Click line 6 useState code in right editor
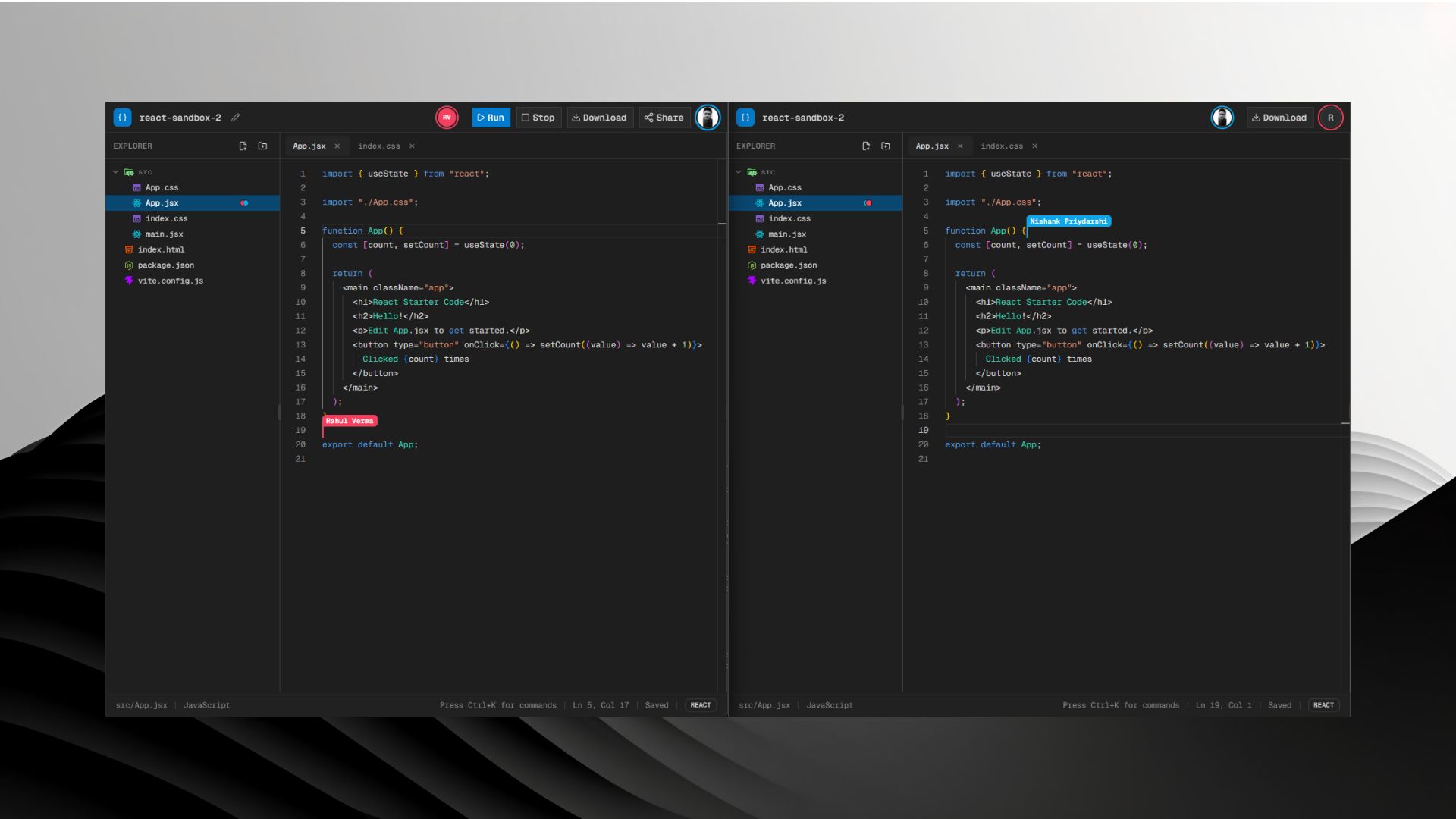Screen dimensions: 1456x819 1051,245
